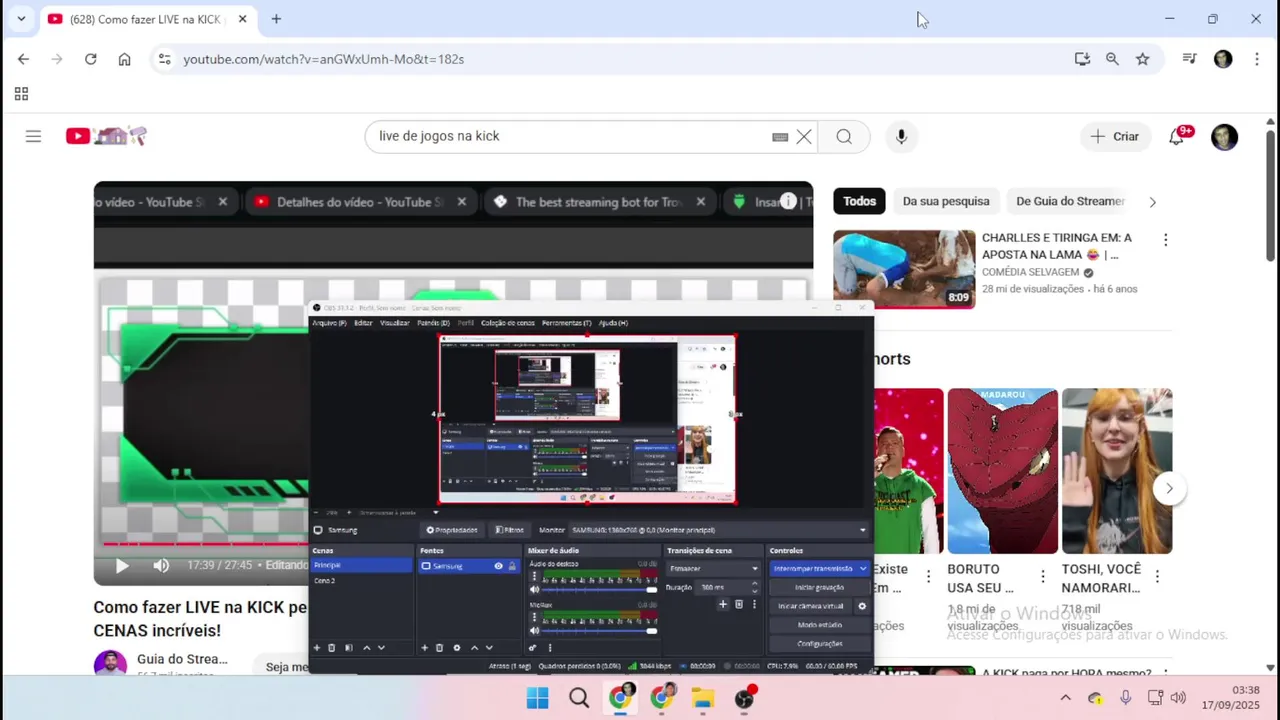The width and height of the screenshot is (1280, 720).
Task: Click Iniciar câmera virtual button
Action: coord(811,606)
